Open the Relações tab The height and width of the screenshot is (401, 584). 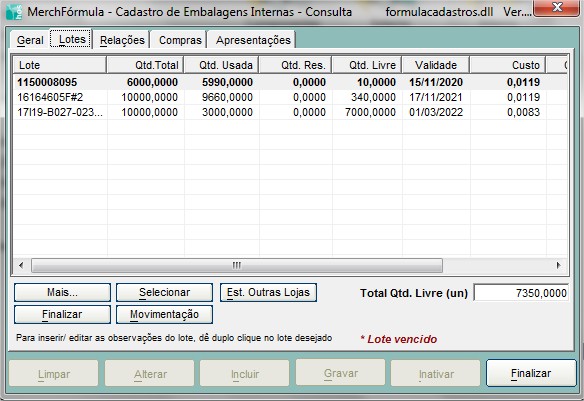122,40
